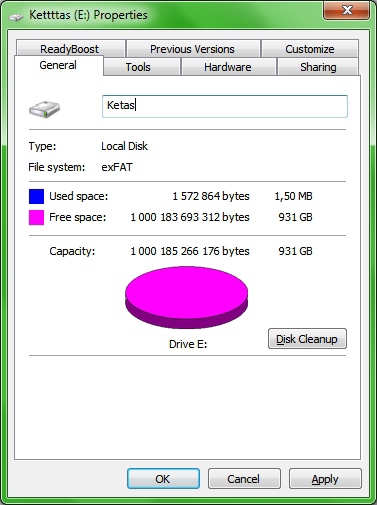377x505 pixels.
Task: Click the window title 'Kettttas (E:) Properties'
Action: pos(88,15)
